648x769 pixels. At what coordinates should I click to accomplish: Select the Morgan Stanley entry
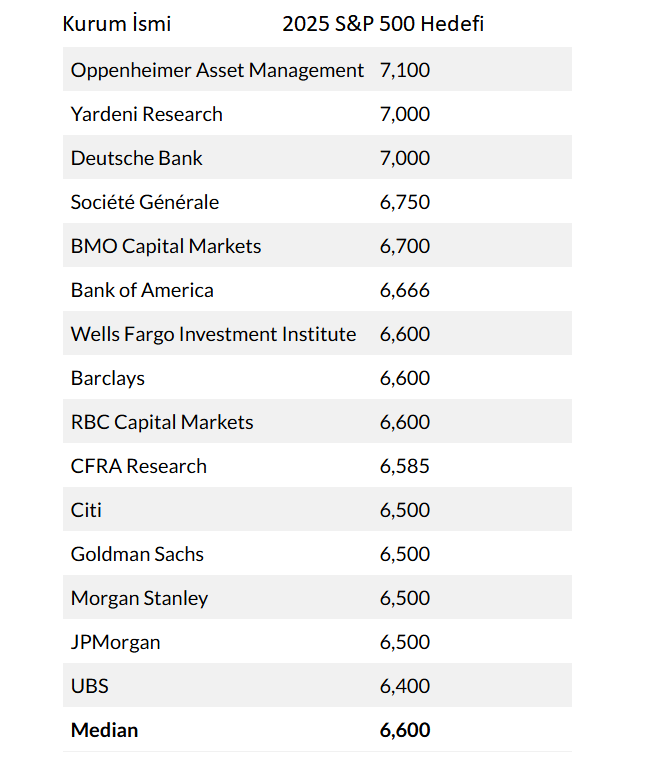click(317, 597)
